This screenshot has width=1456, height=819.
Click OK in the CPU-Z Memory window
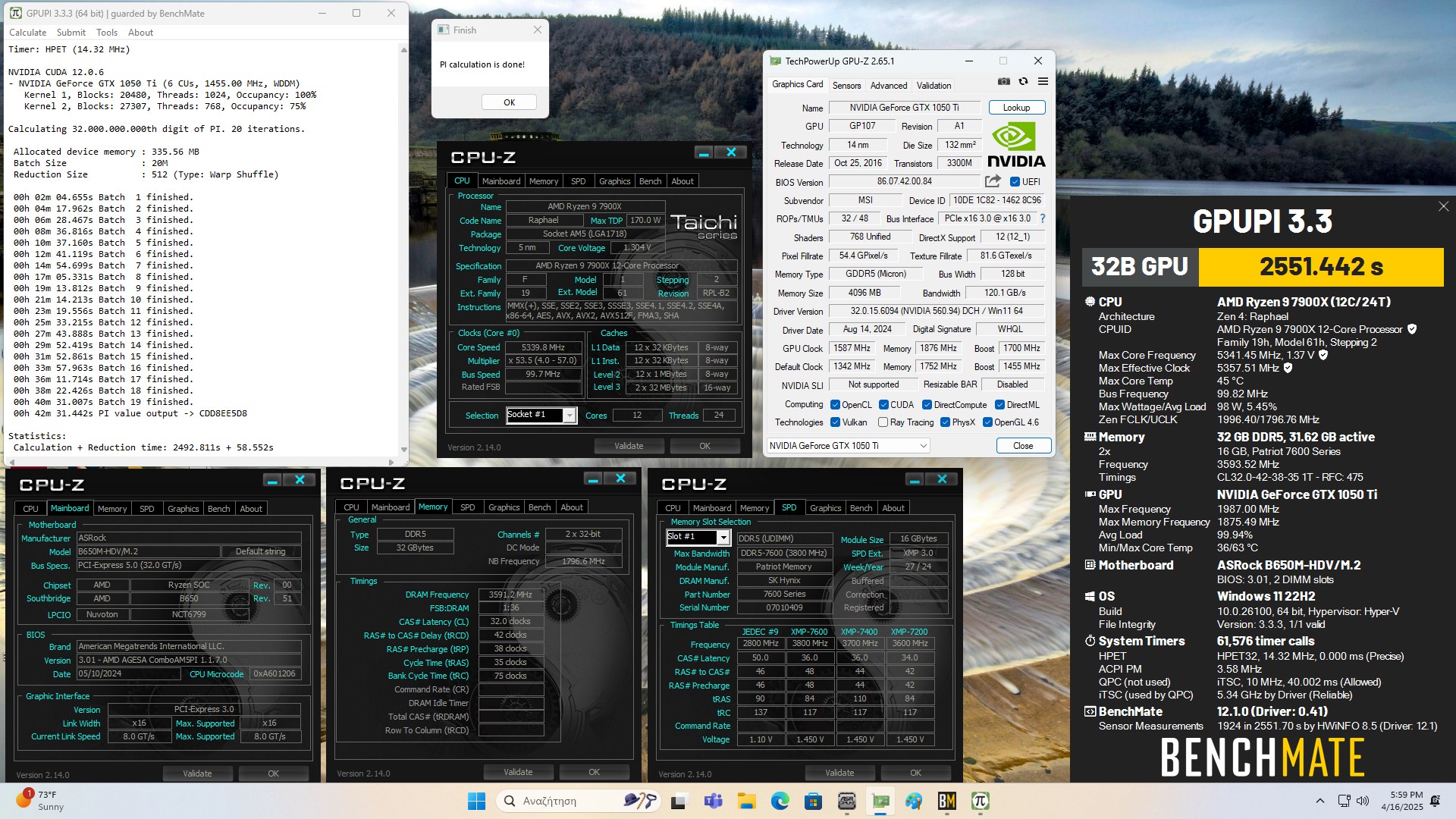pos(594,772)
